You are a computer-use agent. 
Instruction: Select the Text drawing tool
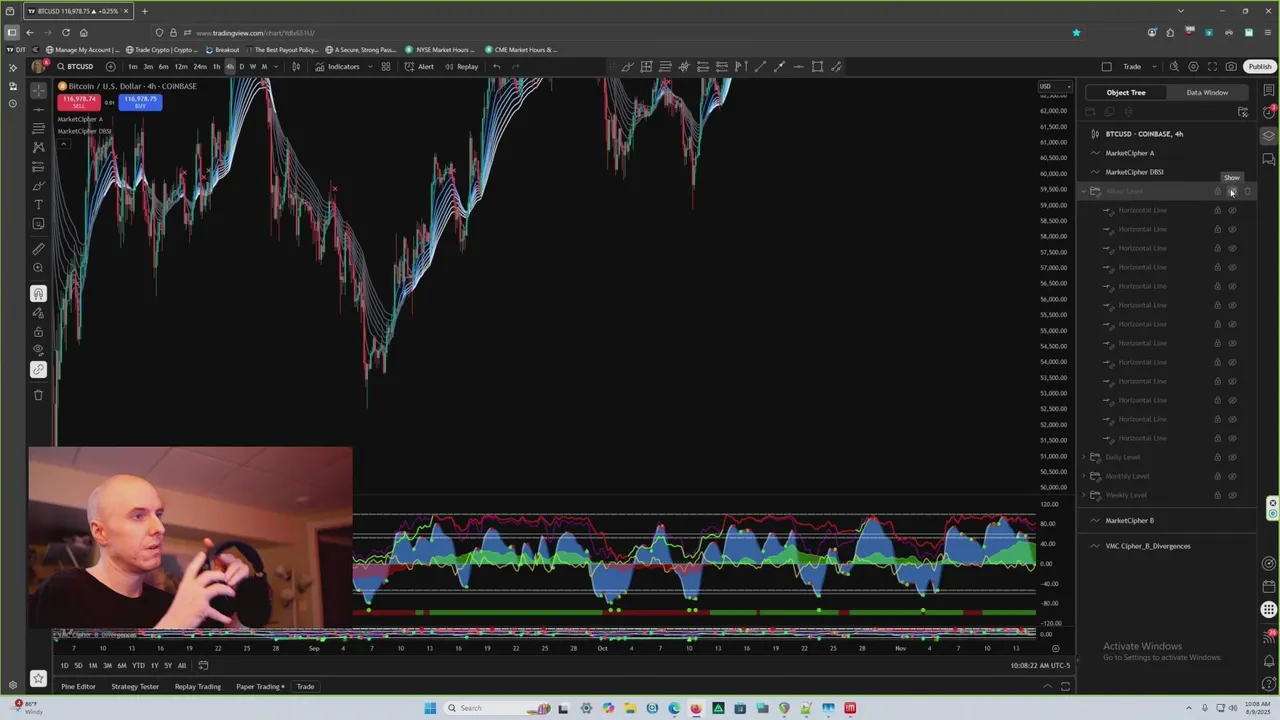[38, 205]
